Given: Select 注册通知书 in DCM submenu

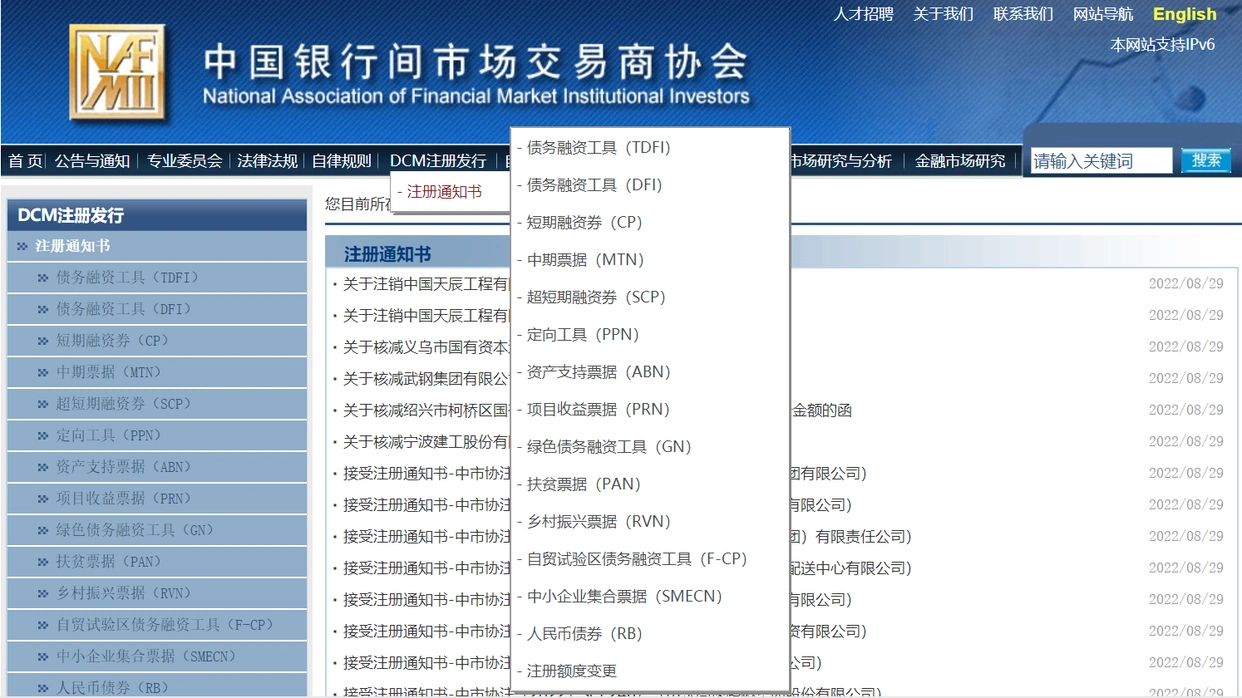Looking at the screenshot, I should tap(443, 192).
